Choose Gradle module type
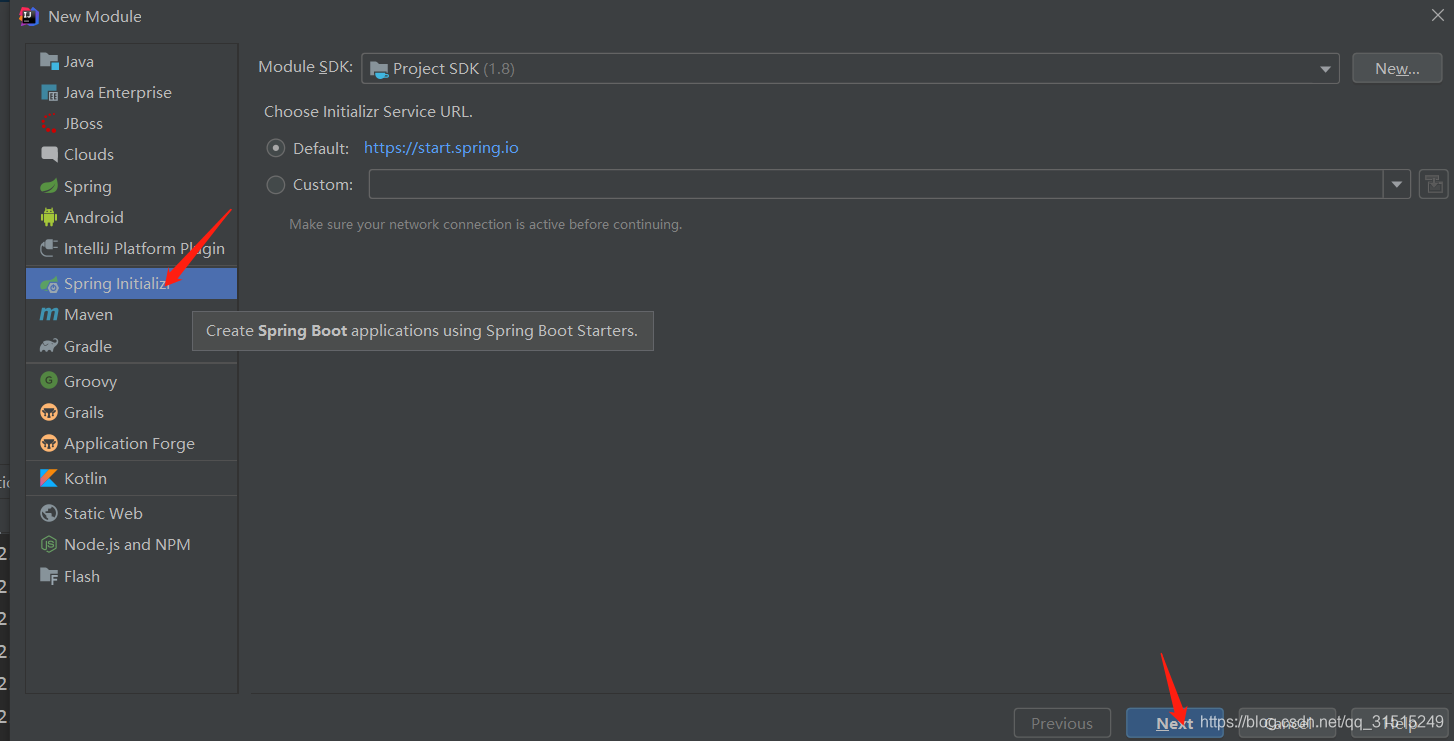 (x=132, y=346)
